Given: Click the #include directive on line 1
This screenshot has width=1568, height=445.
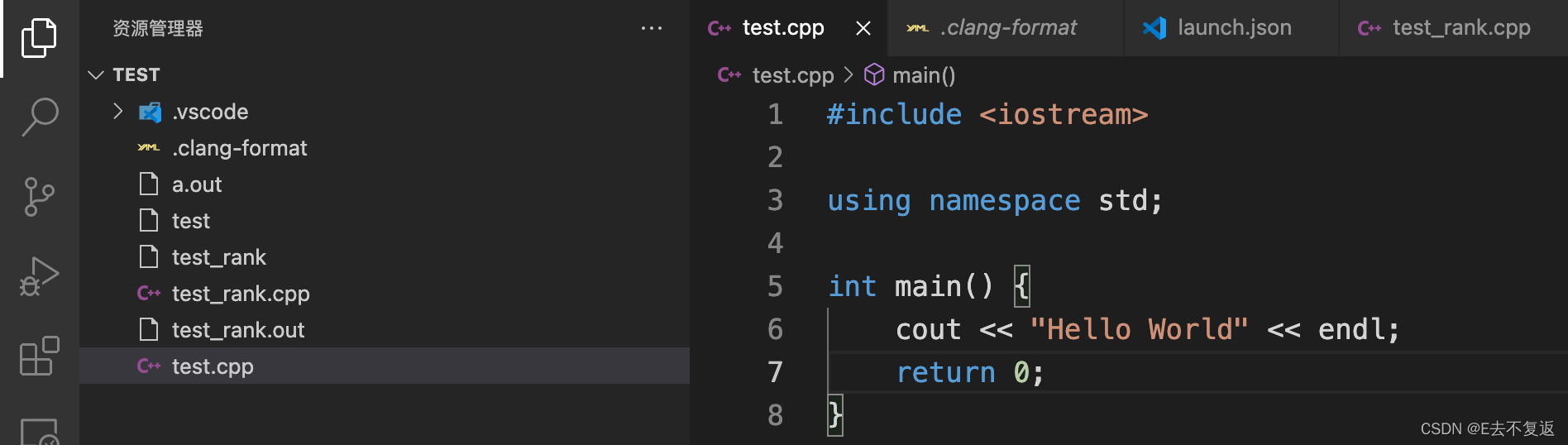Looking at the screenshot, I should (x=895, y=114).
